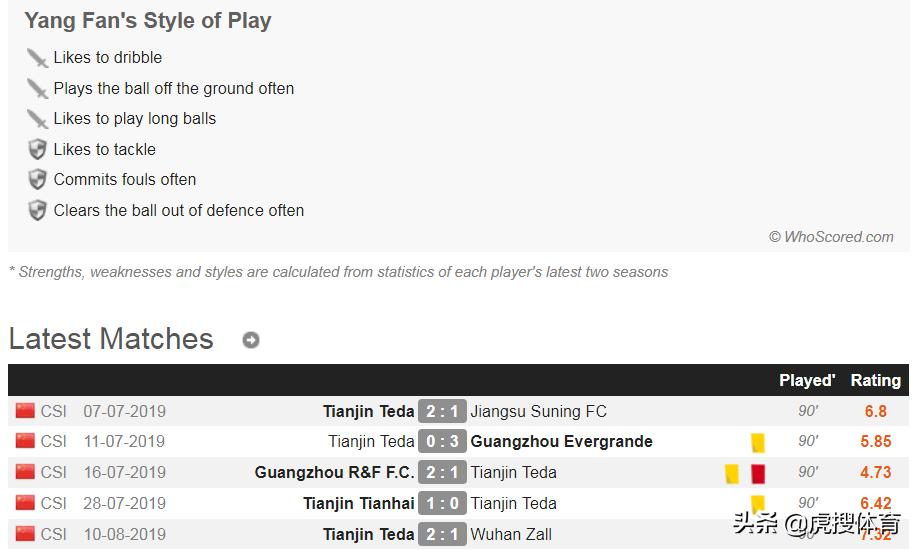The height and width of the screenshot is (551, 917).
Task: Click the red card icon in Guangzhou R&F match
Action: pos(758,473)
